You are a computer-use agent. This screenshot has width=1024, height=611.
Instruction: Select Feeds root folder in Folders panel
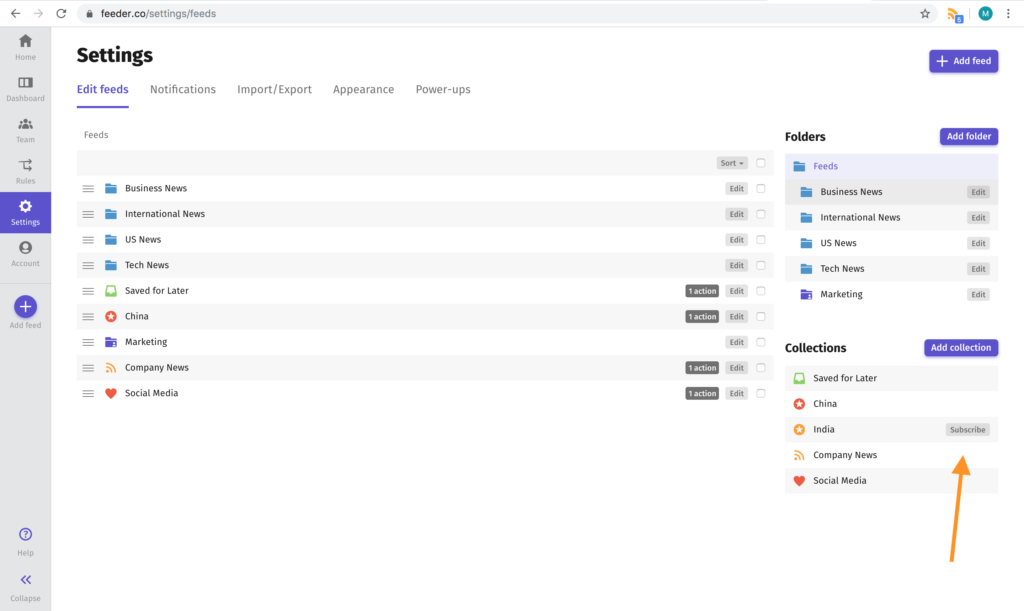coord(891,166)
